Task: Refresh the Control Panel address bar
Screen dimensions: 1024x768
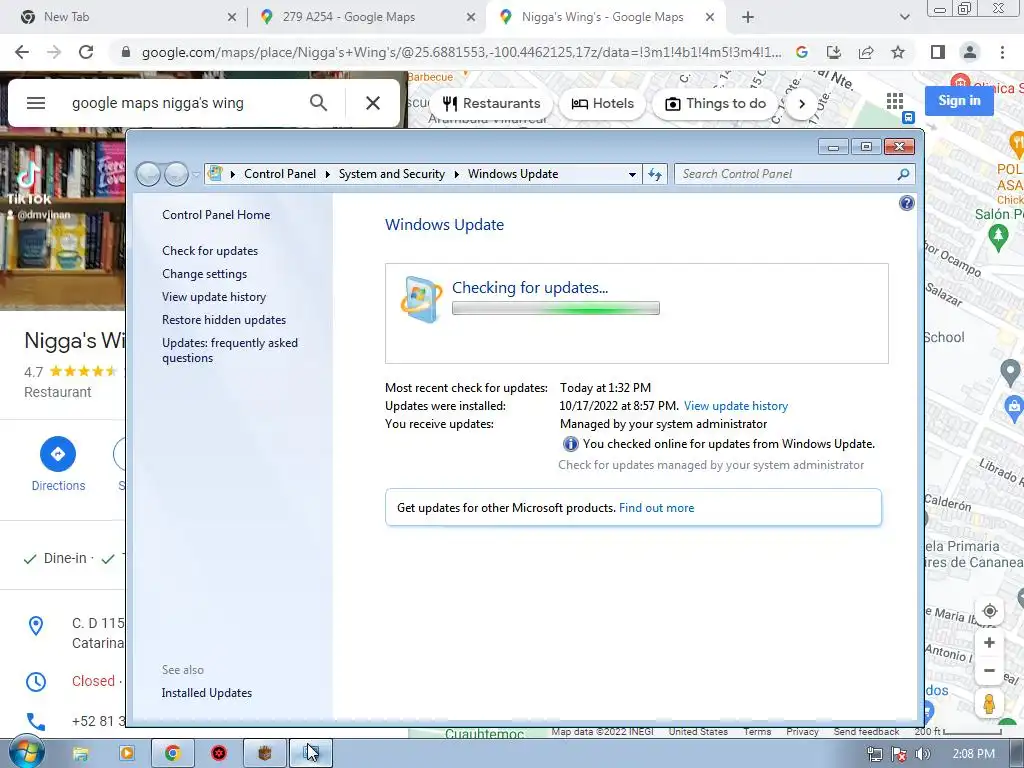Action: (x=655, y=174)
